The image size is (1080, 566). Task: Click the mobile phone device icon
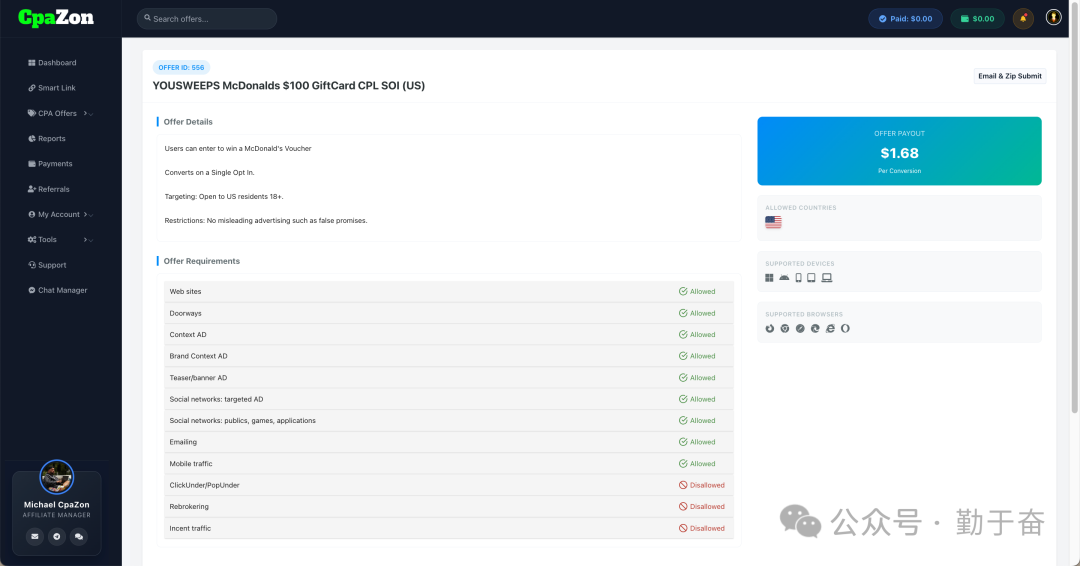click(798, 277)
